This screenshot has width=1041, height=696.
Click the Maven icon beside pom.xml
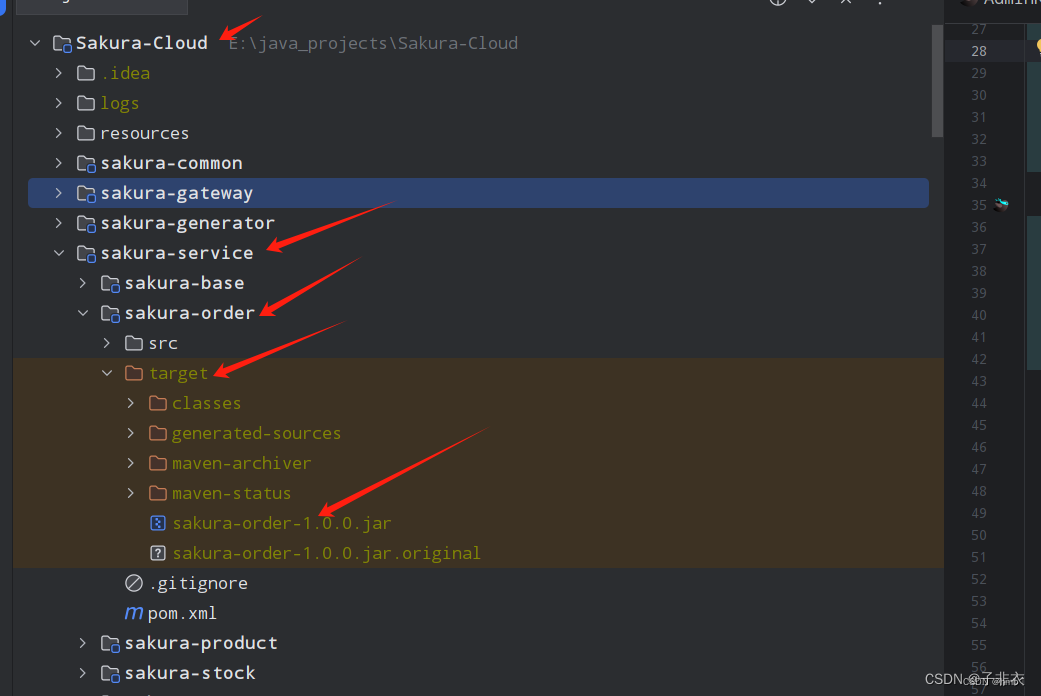133,613
